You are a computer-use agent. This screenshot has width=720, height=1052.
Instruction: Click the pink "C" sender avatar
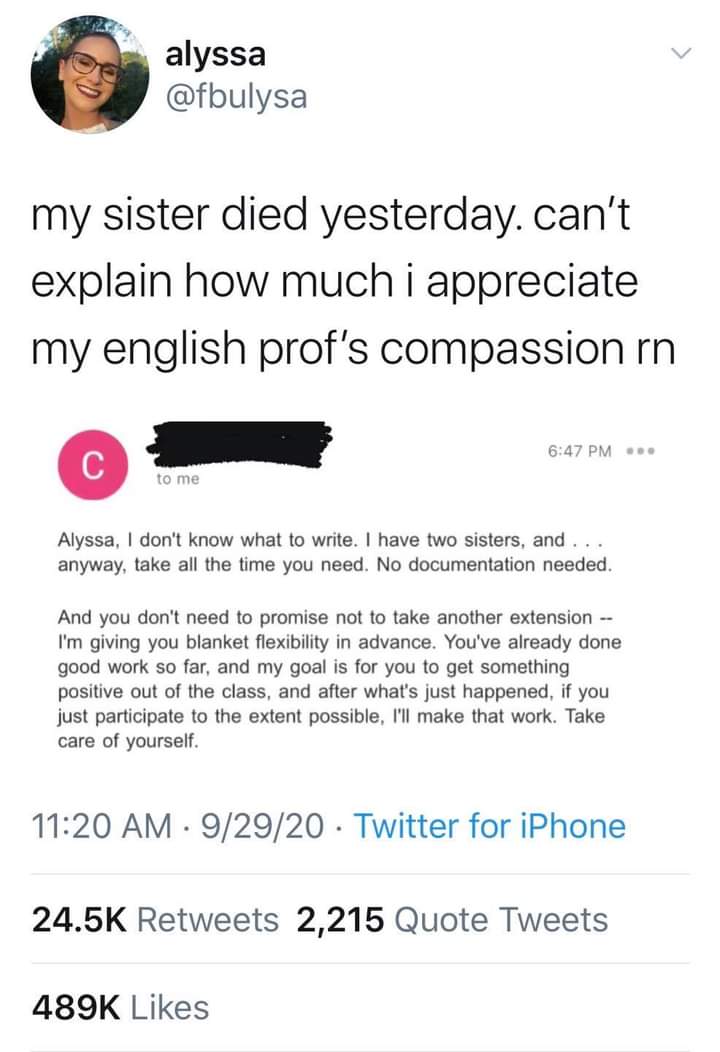coord(92,465)
